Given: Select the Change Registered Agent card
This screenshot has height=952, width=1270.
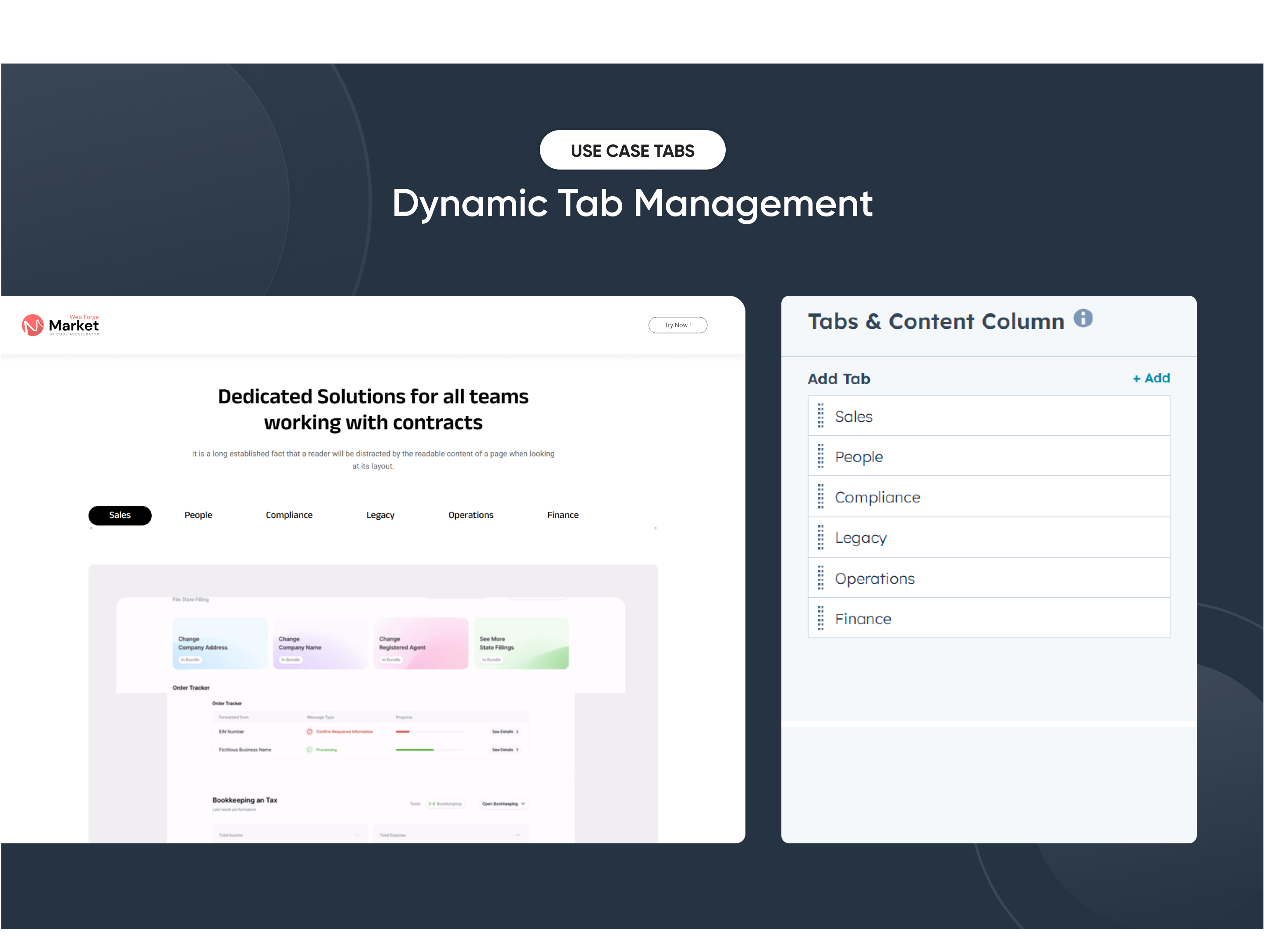Looking at the screenshot, I should [x=421, y=643].
